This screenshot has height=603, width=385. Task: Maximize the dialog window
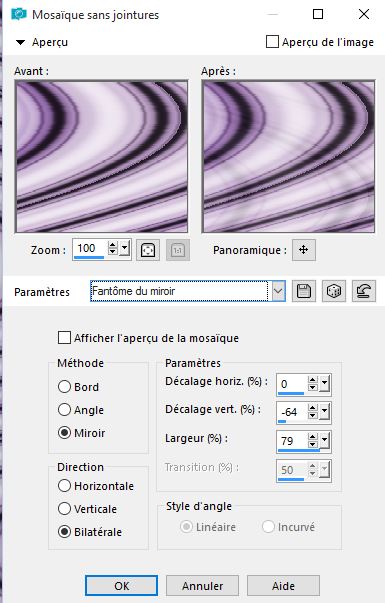point(318,14)
